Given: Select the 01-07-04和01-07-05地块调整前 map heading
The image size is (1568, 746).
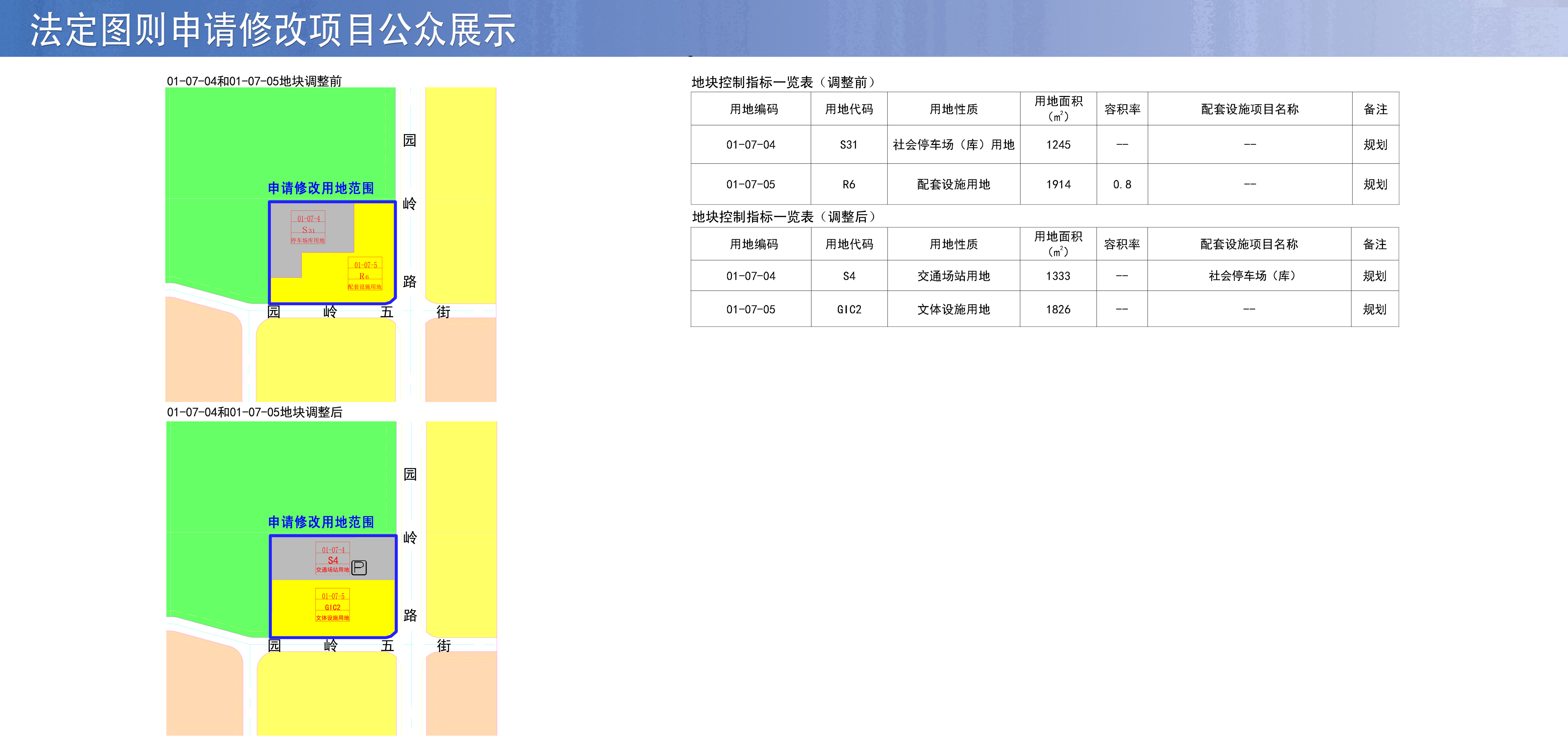Looking at the screenshot, I should (x=254, y=81).
